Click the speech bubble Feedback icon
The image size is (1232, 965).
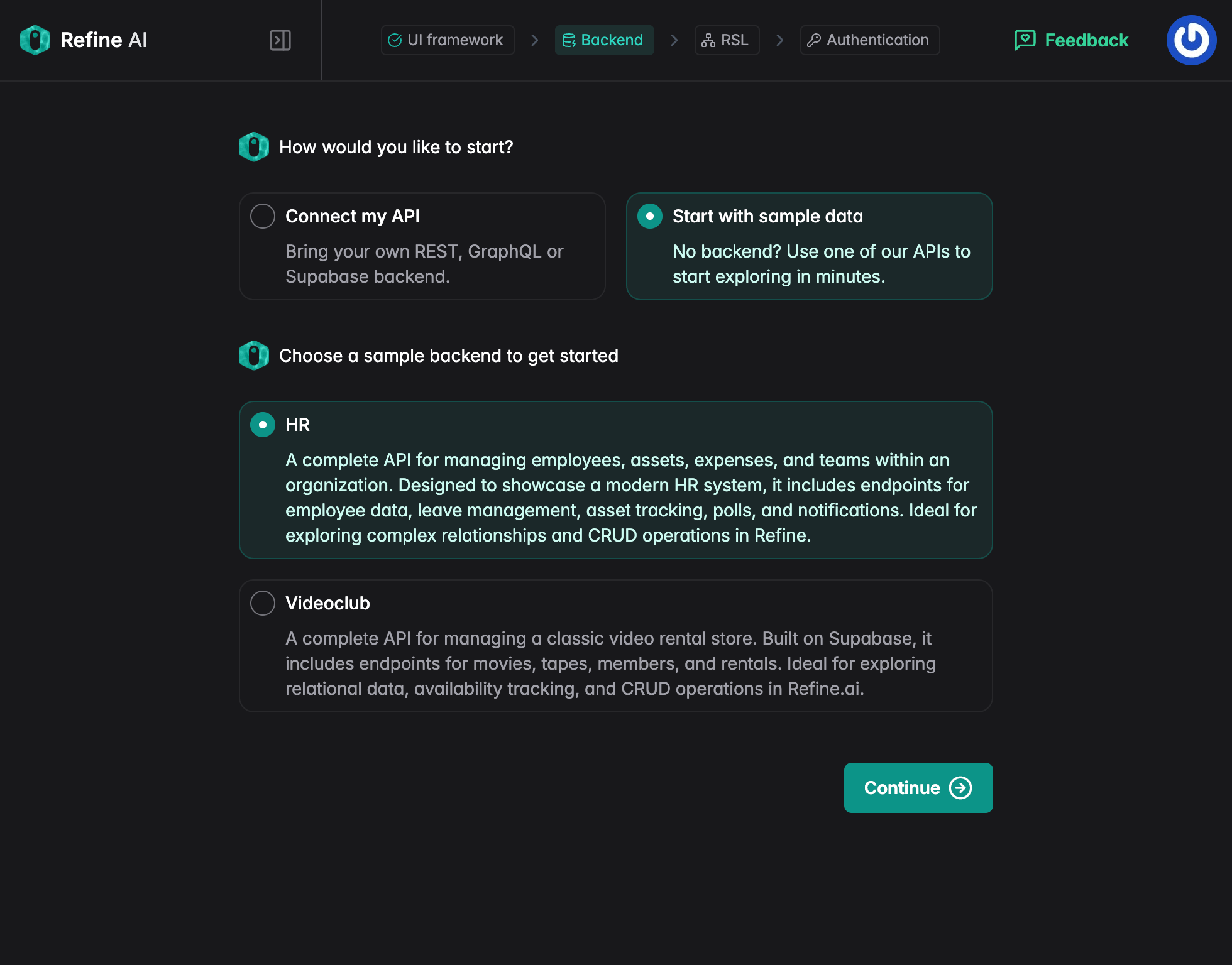[1025, 40]
